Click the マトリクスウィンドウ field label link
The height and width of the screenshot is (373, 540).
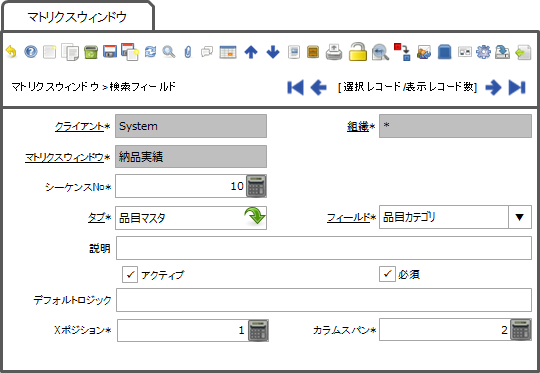(x=64, y=157)
